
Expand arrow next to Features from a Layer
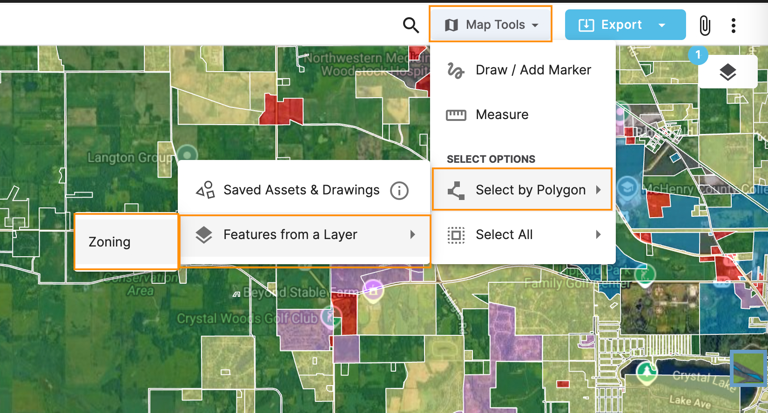coord(412,235)
